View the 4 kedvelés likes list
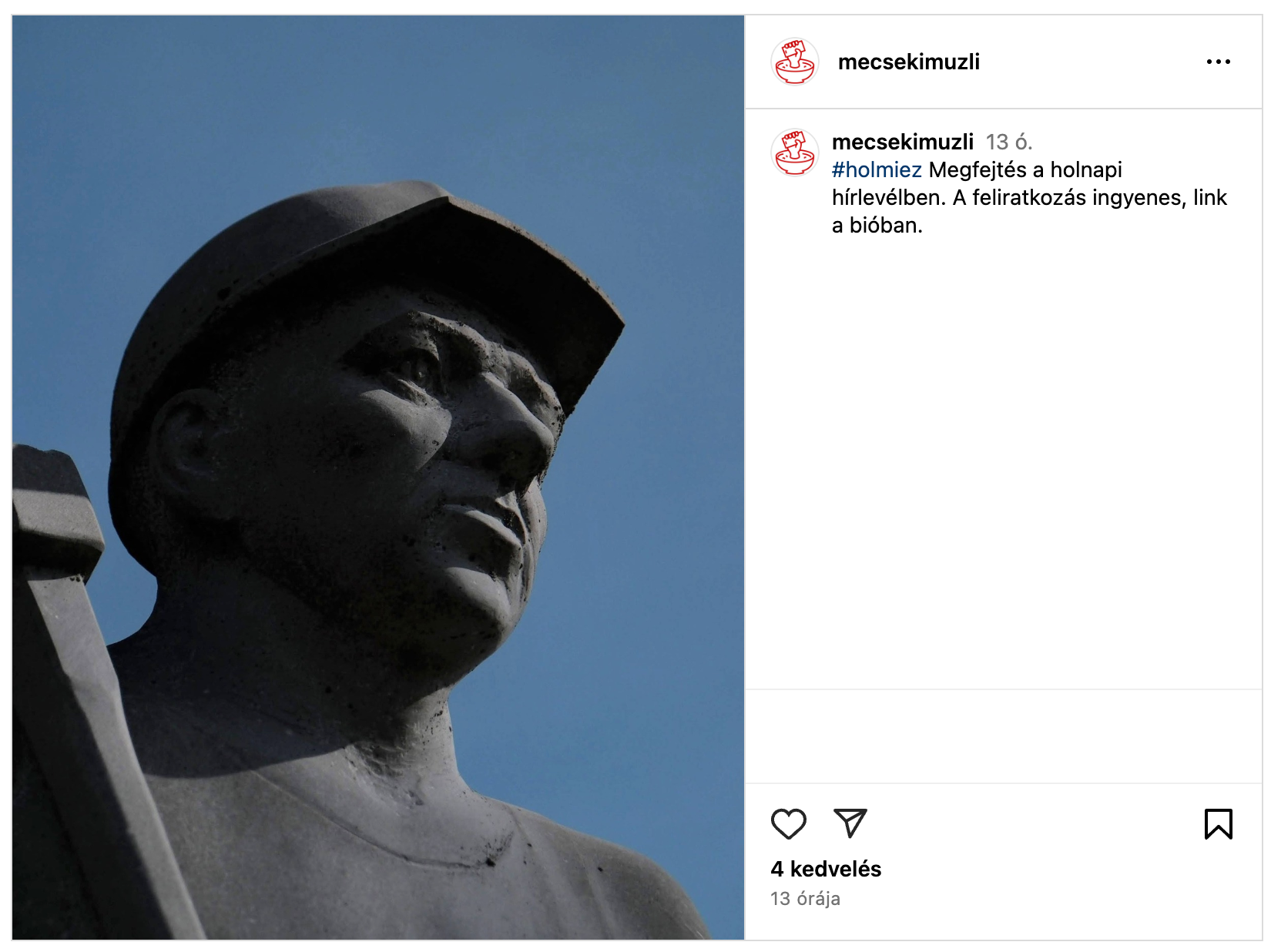The width and height of the screenshot is (1271, 952). pyautogui.click(x=826, y=869)
